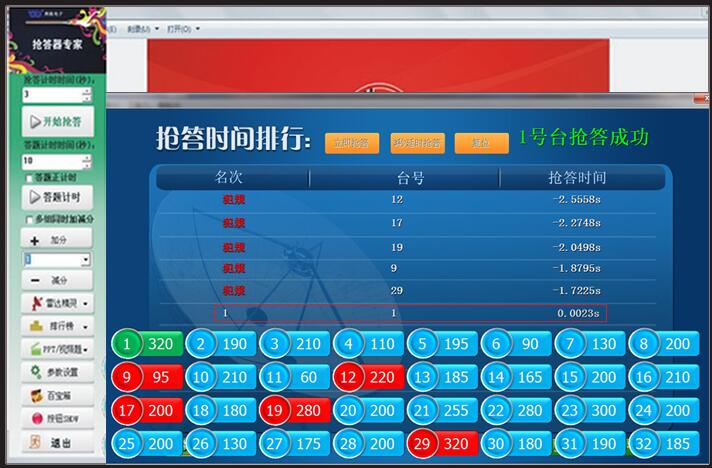Click the orange 复位 reset button

click(x=482, y=143)
